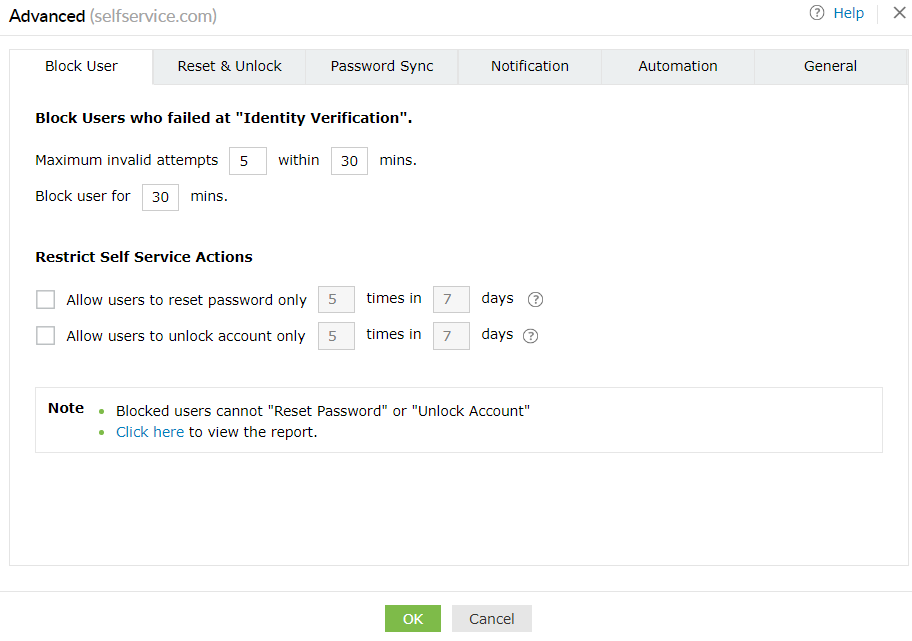
Task: Click the maximum invalid attempts field
Action: click(247, 161)
